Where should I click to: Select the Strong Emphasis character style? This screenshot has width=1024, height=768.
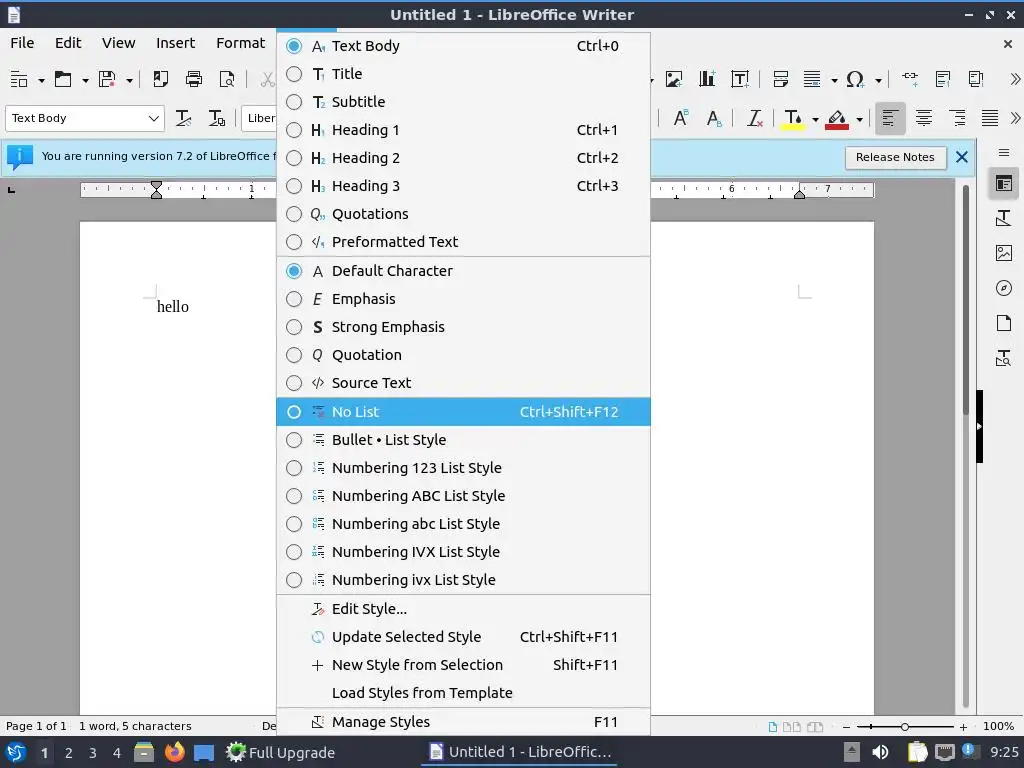coord(463,327)
